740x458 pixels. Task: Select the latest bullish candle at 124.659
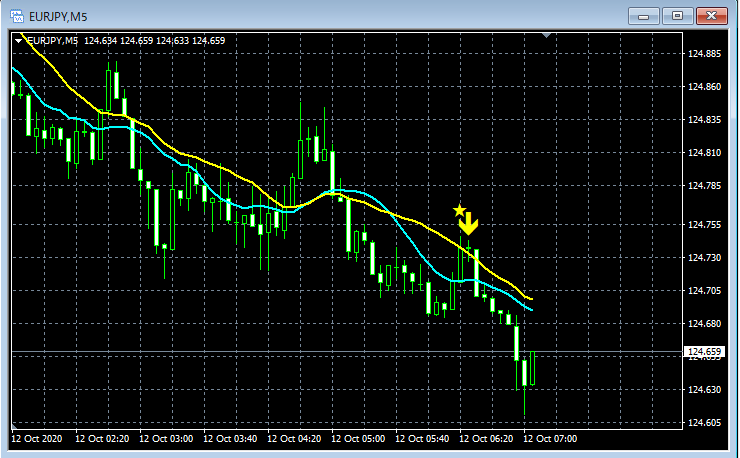point(532,368)
